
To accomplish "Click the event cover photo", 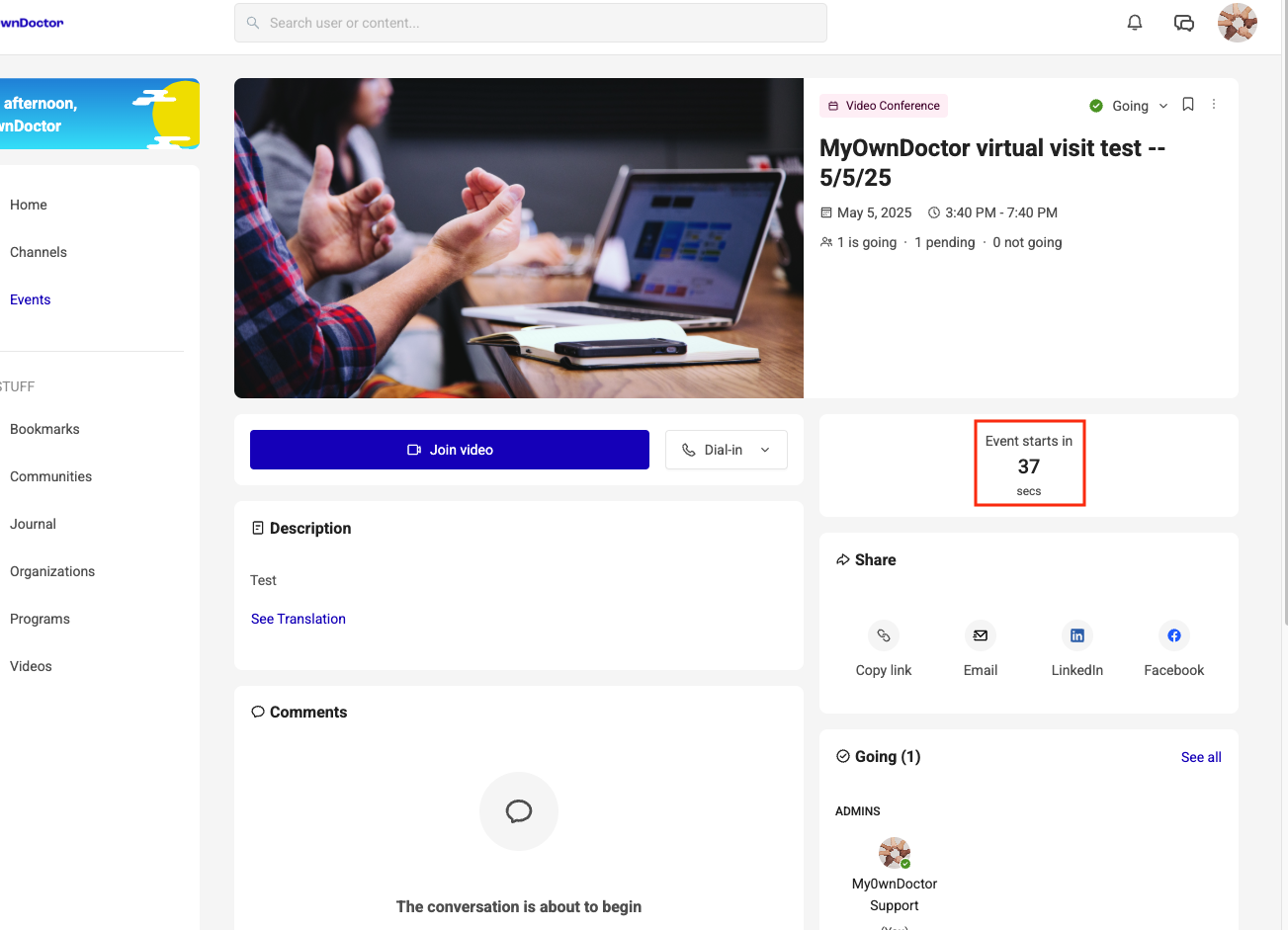I will (x=519, y=238).
